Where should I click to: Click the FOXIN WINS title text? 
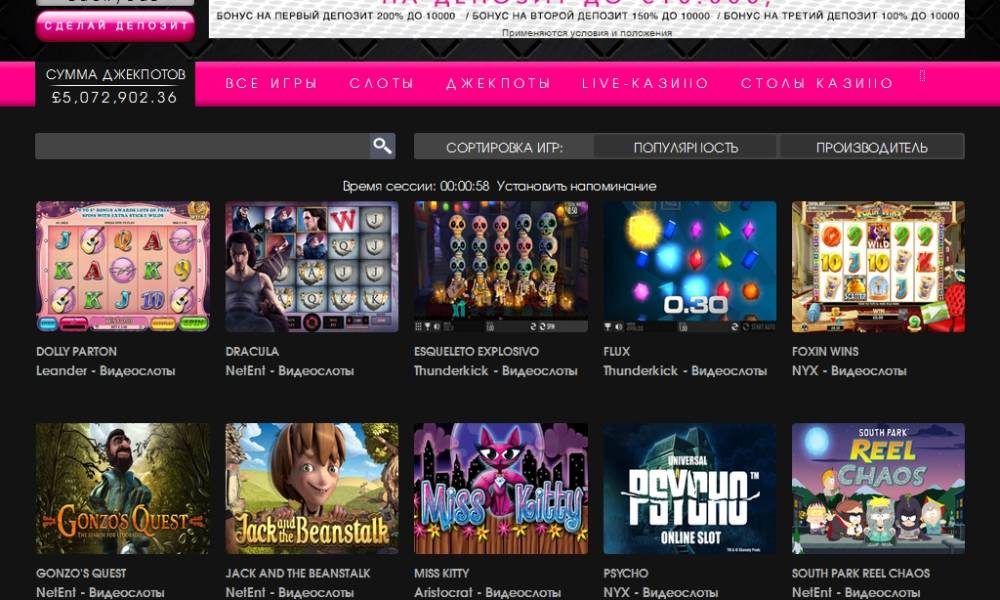tap(825, 351)
